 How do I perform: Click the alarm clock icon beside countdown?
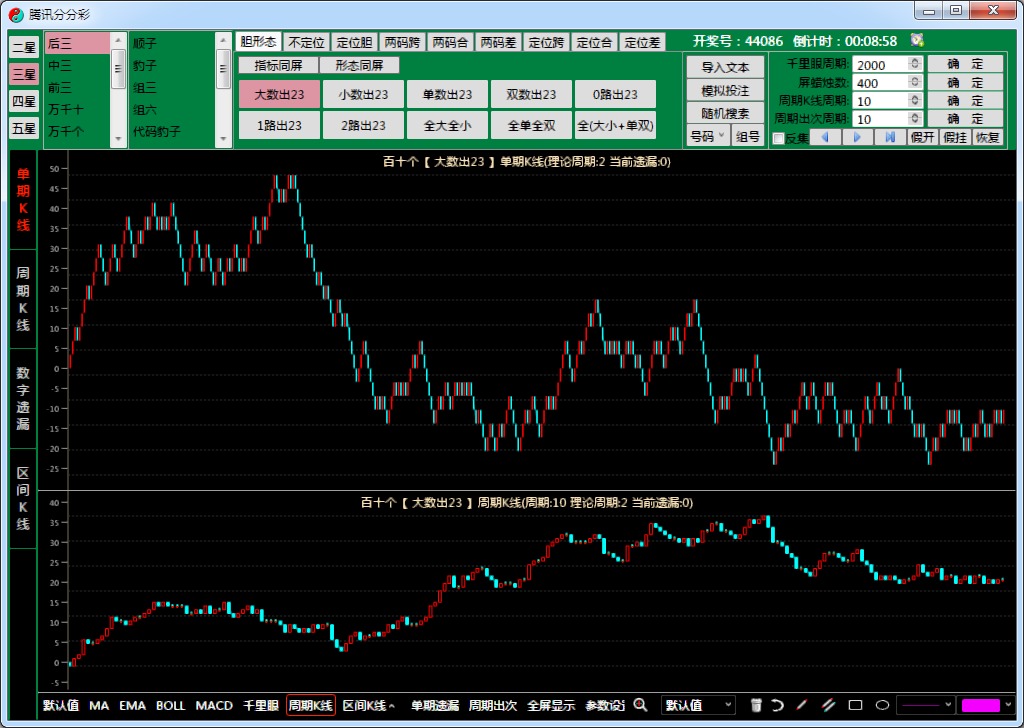(917, 41)
